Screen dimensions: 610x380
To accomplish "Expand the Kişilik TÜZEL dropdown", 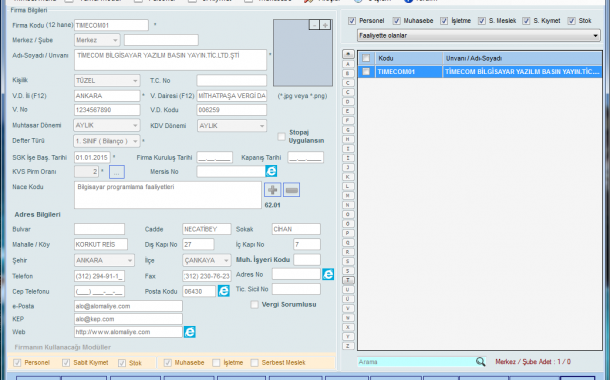I will click(x=107, y=81).
